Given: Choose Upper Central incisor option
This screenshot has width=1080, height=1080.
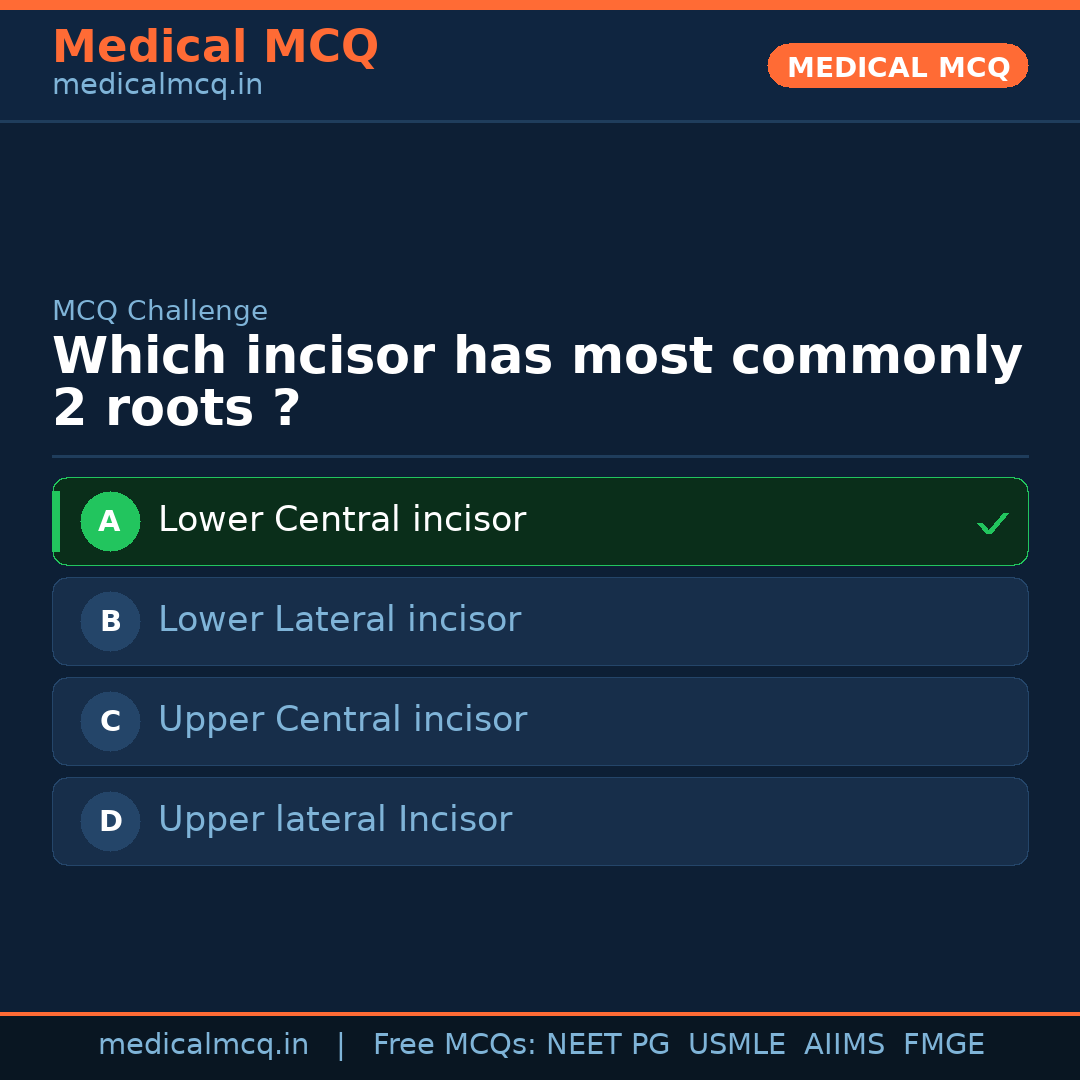Looking at the screenshot, I should coord(342,720).
